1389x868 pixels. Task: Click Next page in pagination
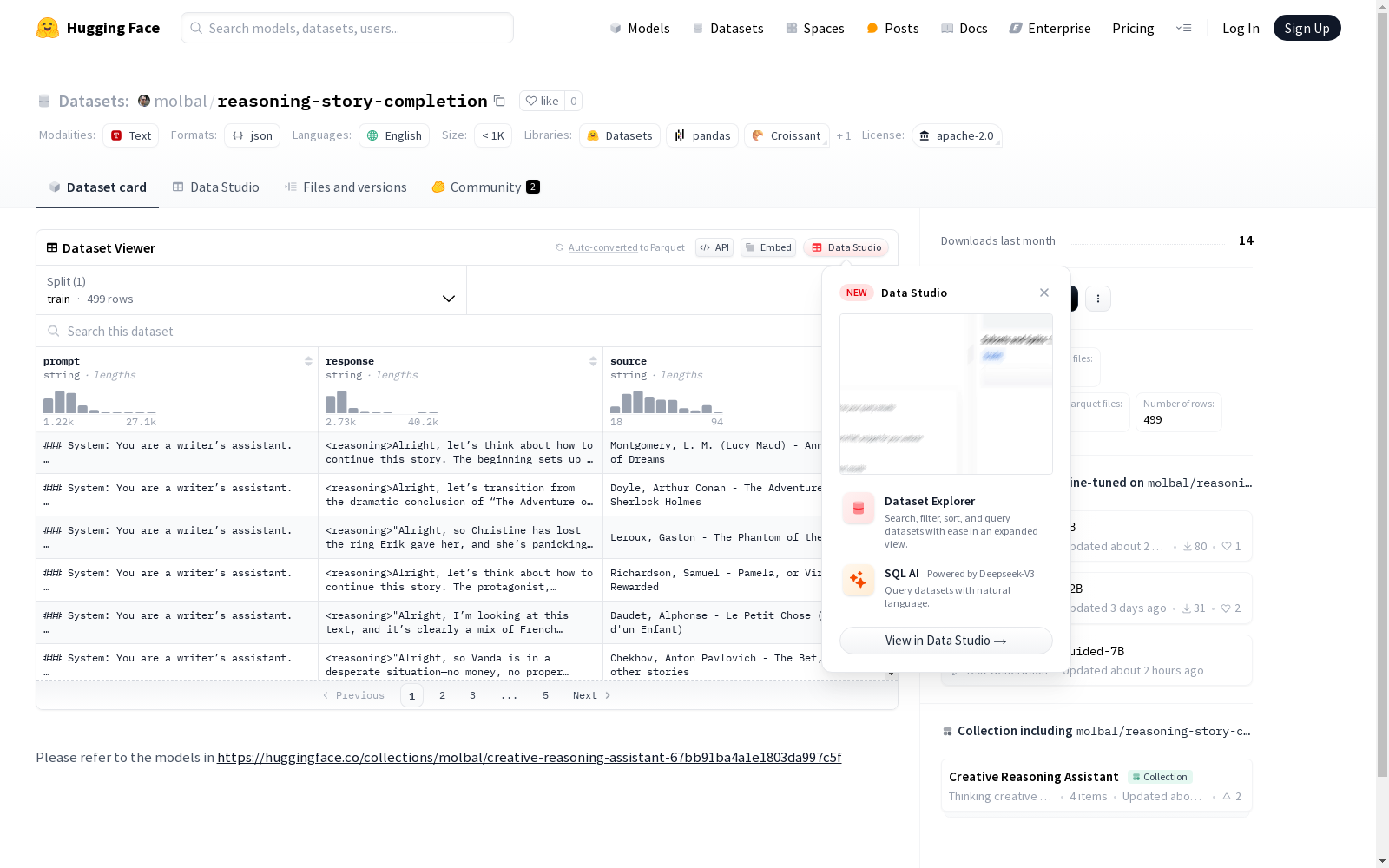(x=591, y=695)
